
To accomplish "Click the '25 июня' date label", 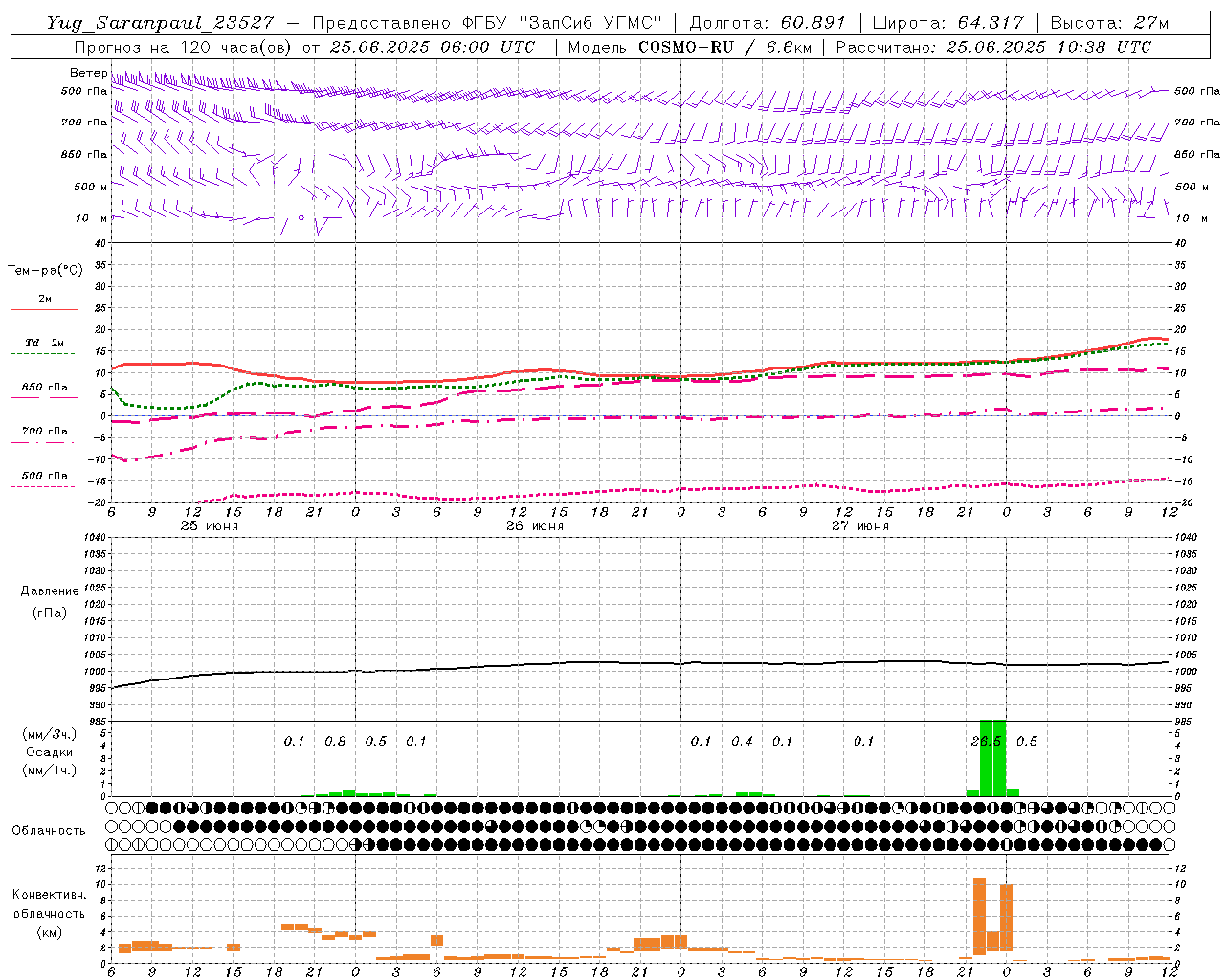I will click(210, 525).
